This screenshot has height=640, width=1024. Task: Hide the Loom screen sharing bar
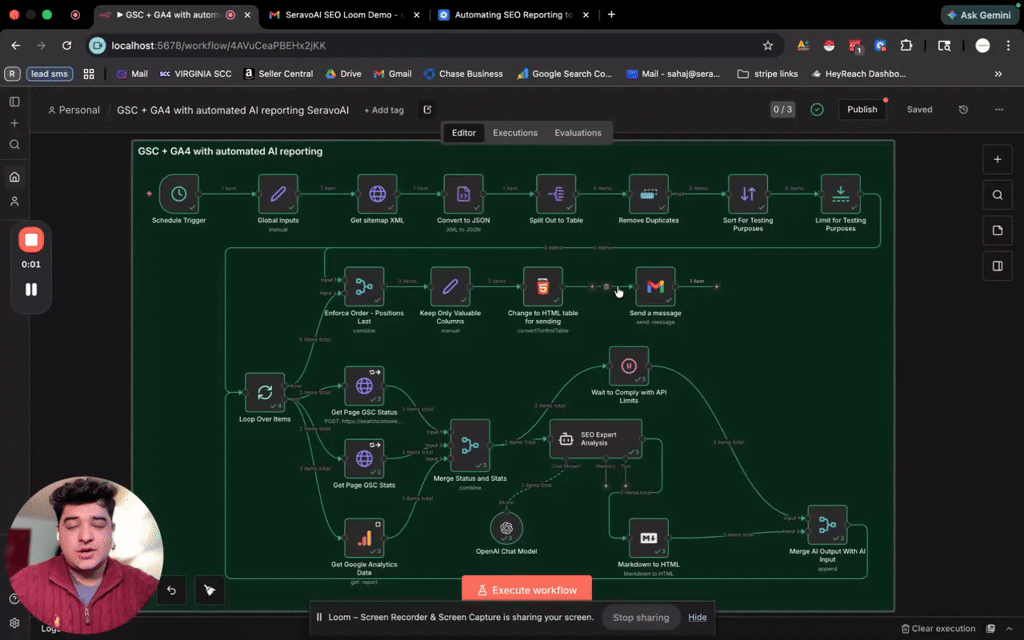pyautogui.click(x=697, y=617)
